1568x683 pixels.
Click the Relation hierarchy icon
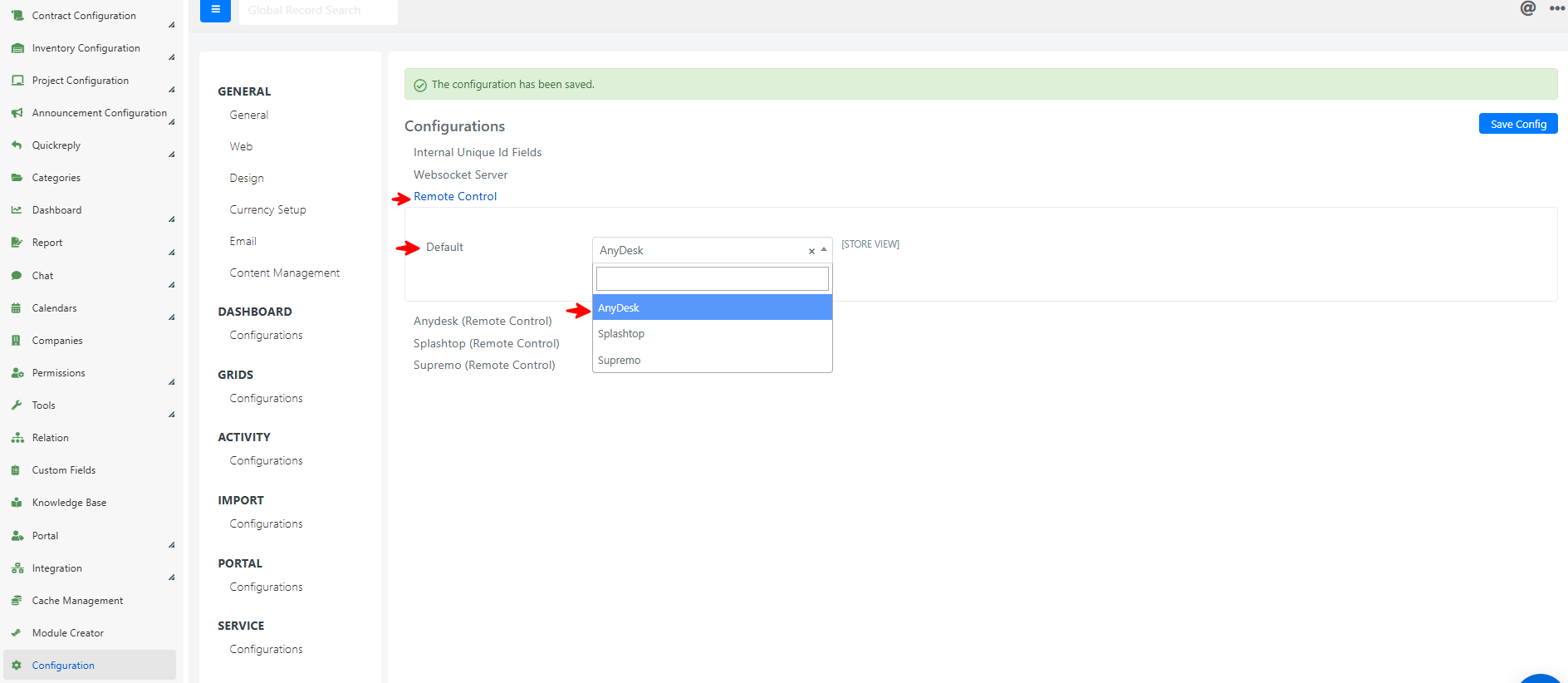click(x=17, y=438)
